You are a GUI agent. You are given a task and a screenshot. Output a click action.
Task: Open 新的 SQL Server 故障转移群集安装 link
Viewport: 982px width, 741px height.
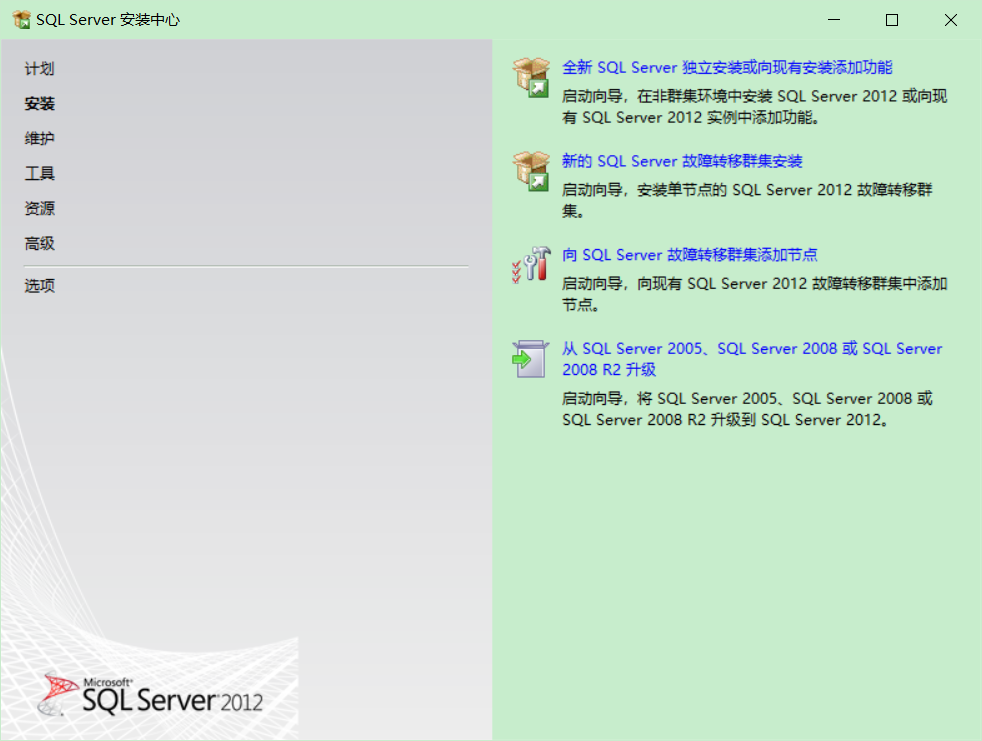coord(682,161)
